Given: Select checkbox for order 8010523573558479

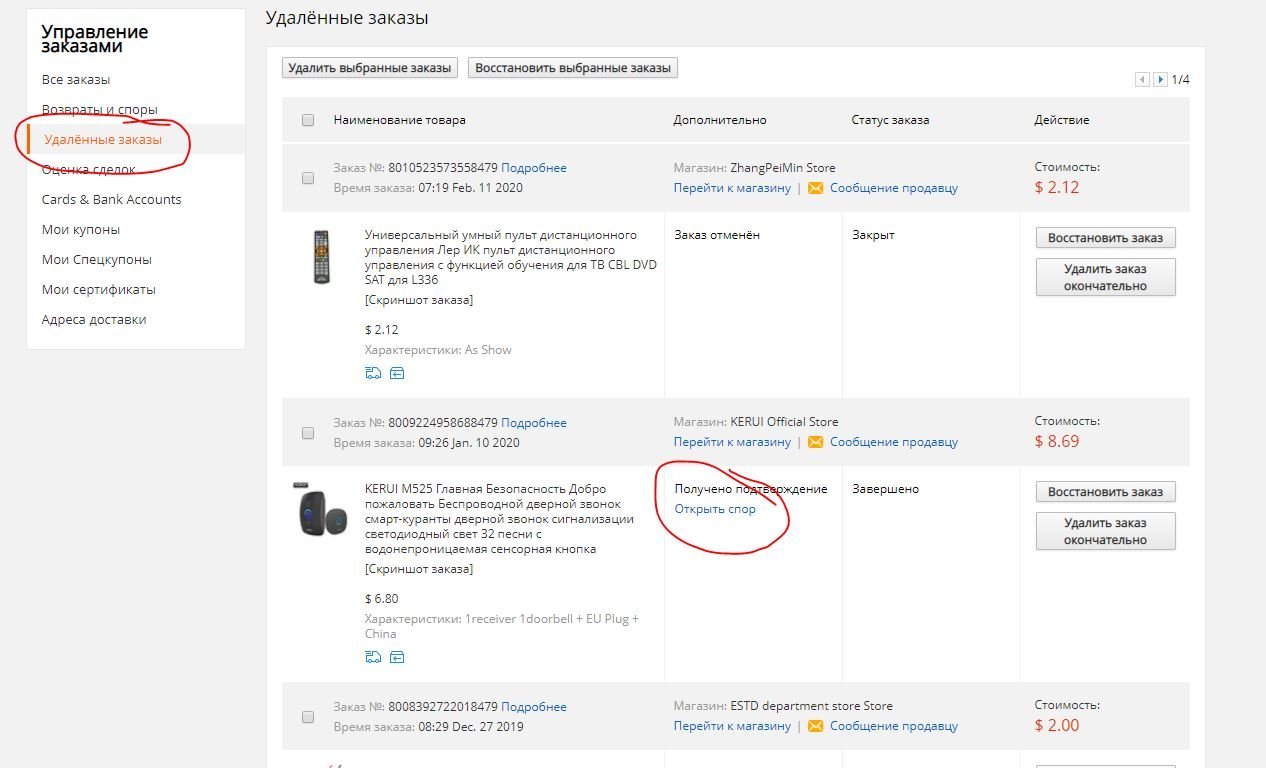Looking at the screenshot, I should click(308, 178).
